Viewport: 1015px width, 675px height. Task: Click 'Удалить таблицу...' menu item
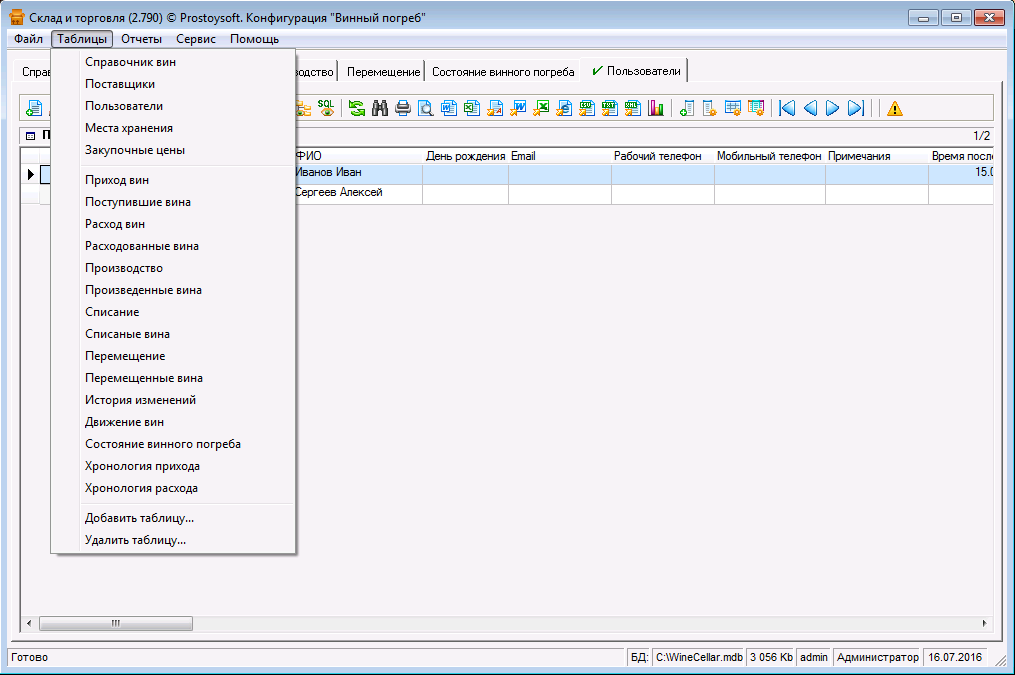click(135, 540)
